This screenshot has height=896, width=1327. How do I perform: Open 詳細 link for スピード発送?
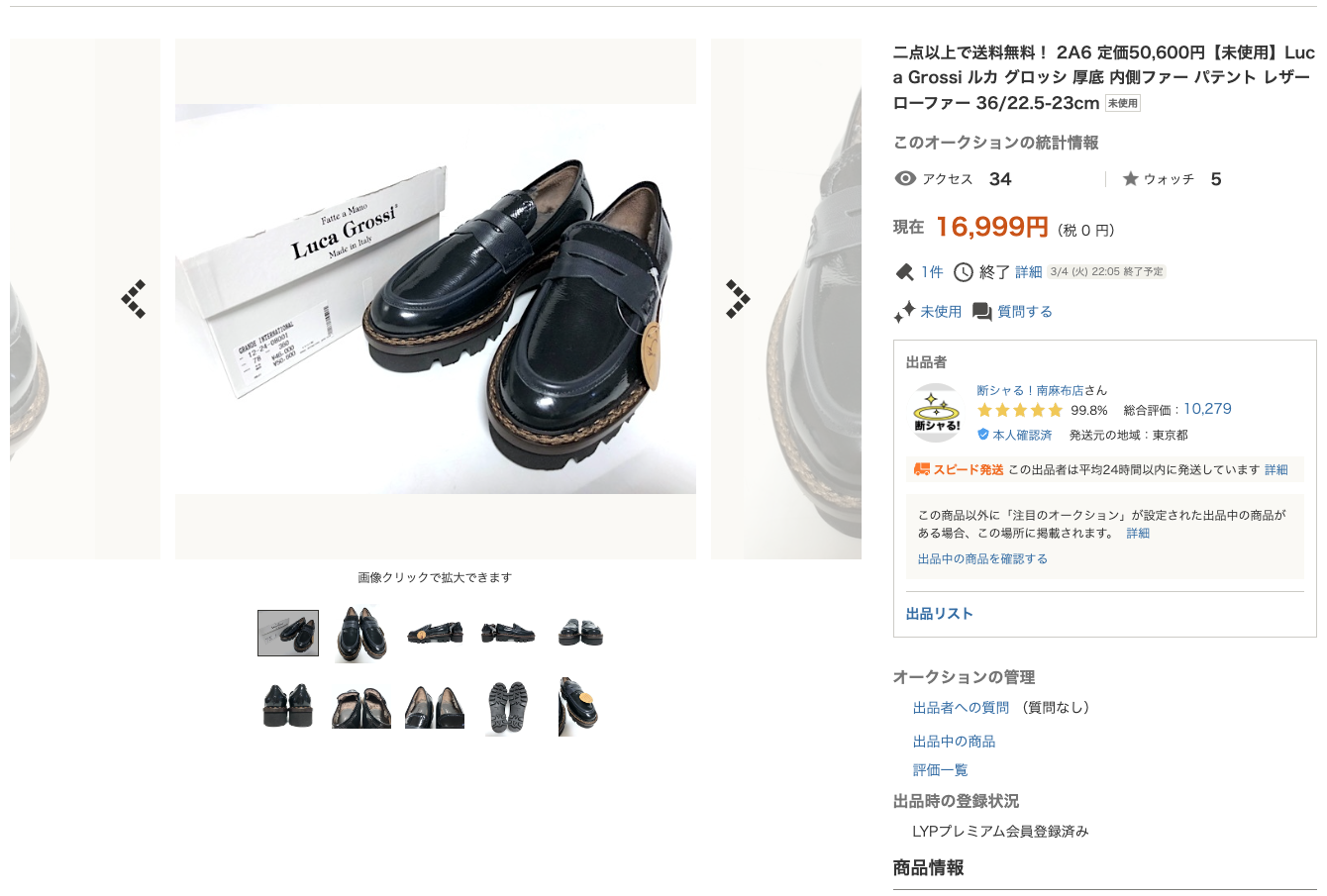point(1276,470)
